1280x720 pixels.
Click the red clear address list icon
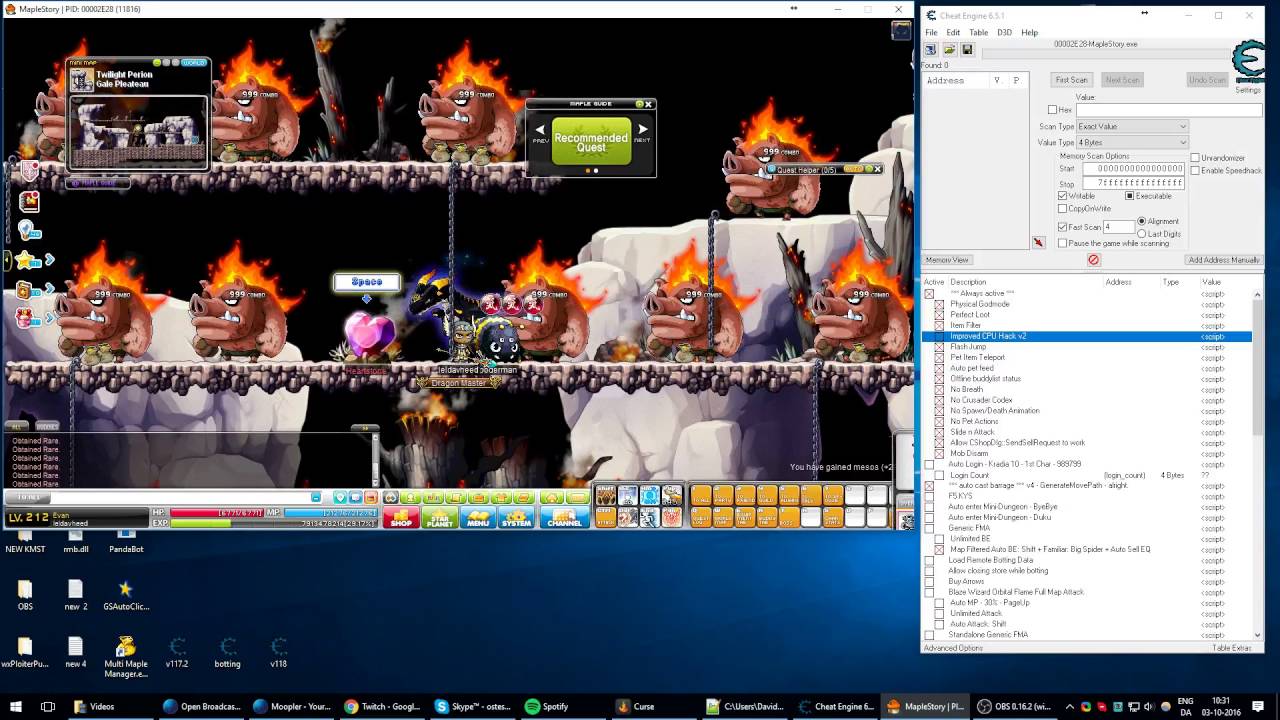(1093, 260)
